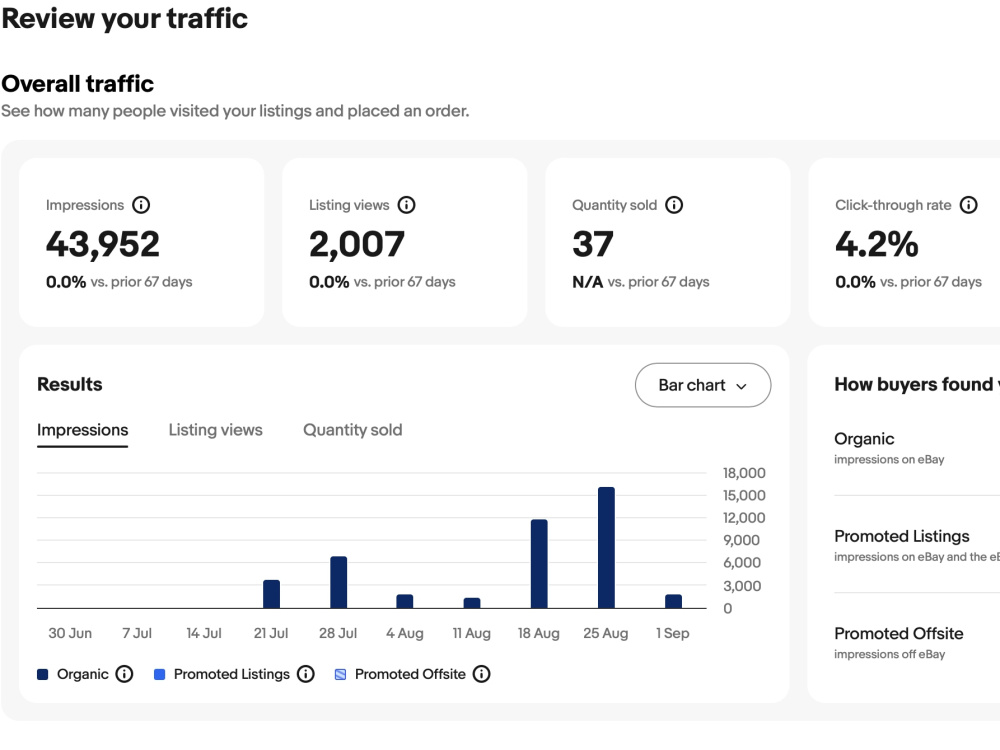Click the 2,007 listing views value
The height and width of the screenshot is (750, 1000).
click(357, 244)
